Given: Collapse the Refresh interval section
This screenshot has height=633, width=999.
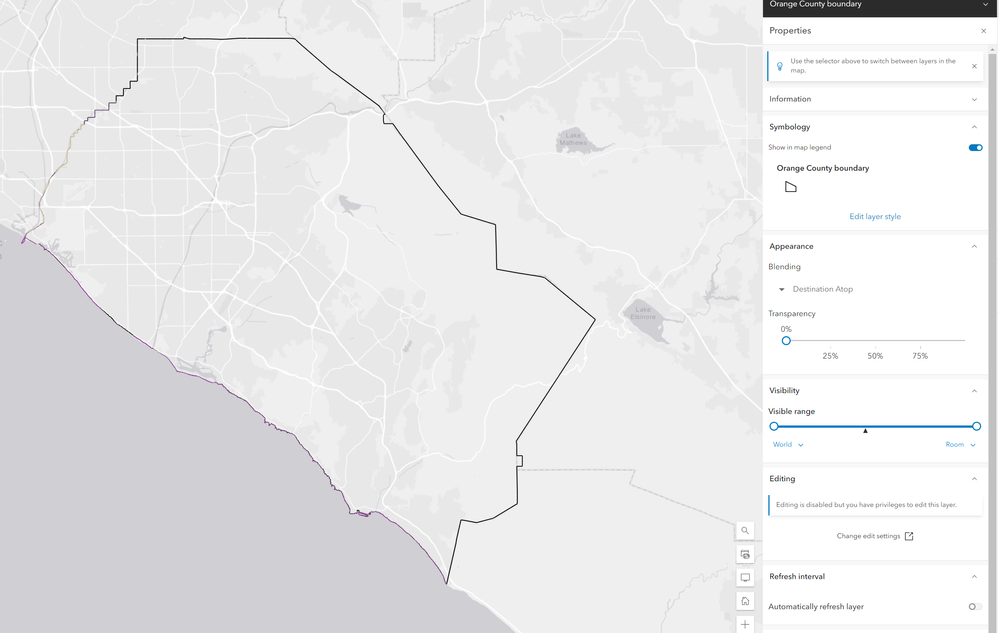Looking at the screenshot, I should (x=974, y=577).
